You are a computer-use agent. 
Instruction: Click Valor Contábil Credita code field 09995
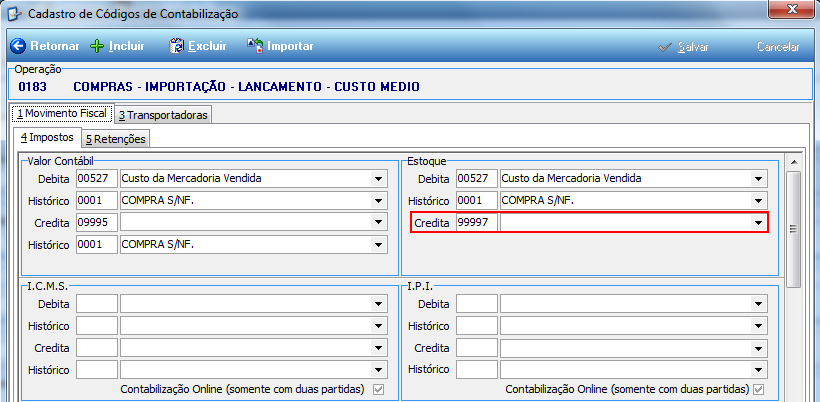point(97,223)
